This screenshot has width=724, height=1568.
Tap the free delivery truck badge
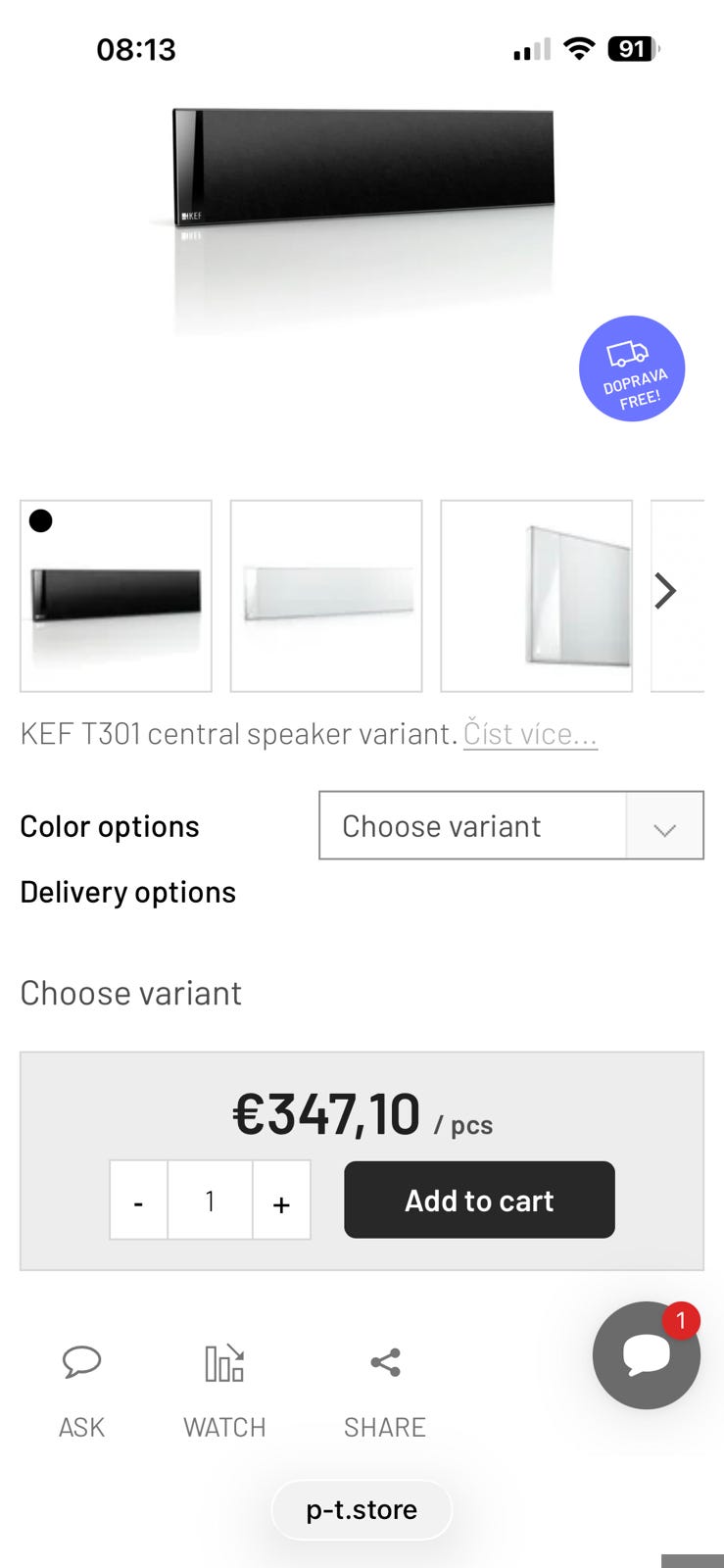pyautogui.click(x=632, y=368)
